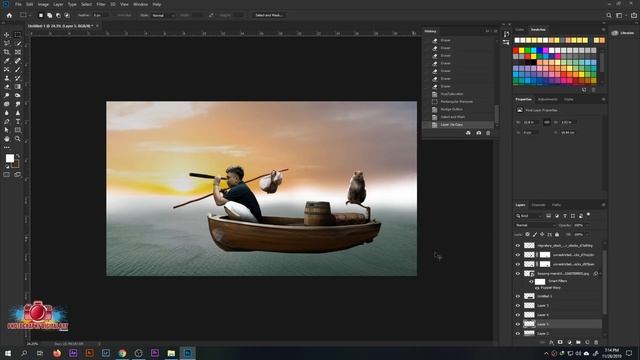The width and height of the screenshot is (640, 360).
Task: Open the layer blend mode Normal dropdown
Action: 535,225
